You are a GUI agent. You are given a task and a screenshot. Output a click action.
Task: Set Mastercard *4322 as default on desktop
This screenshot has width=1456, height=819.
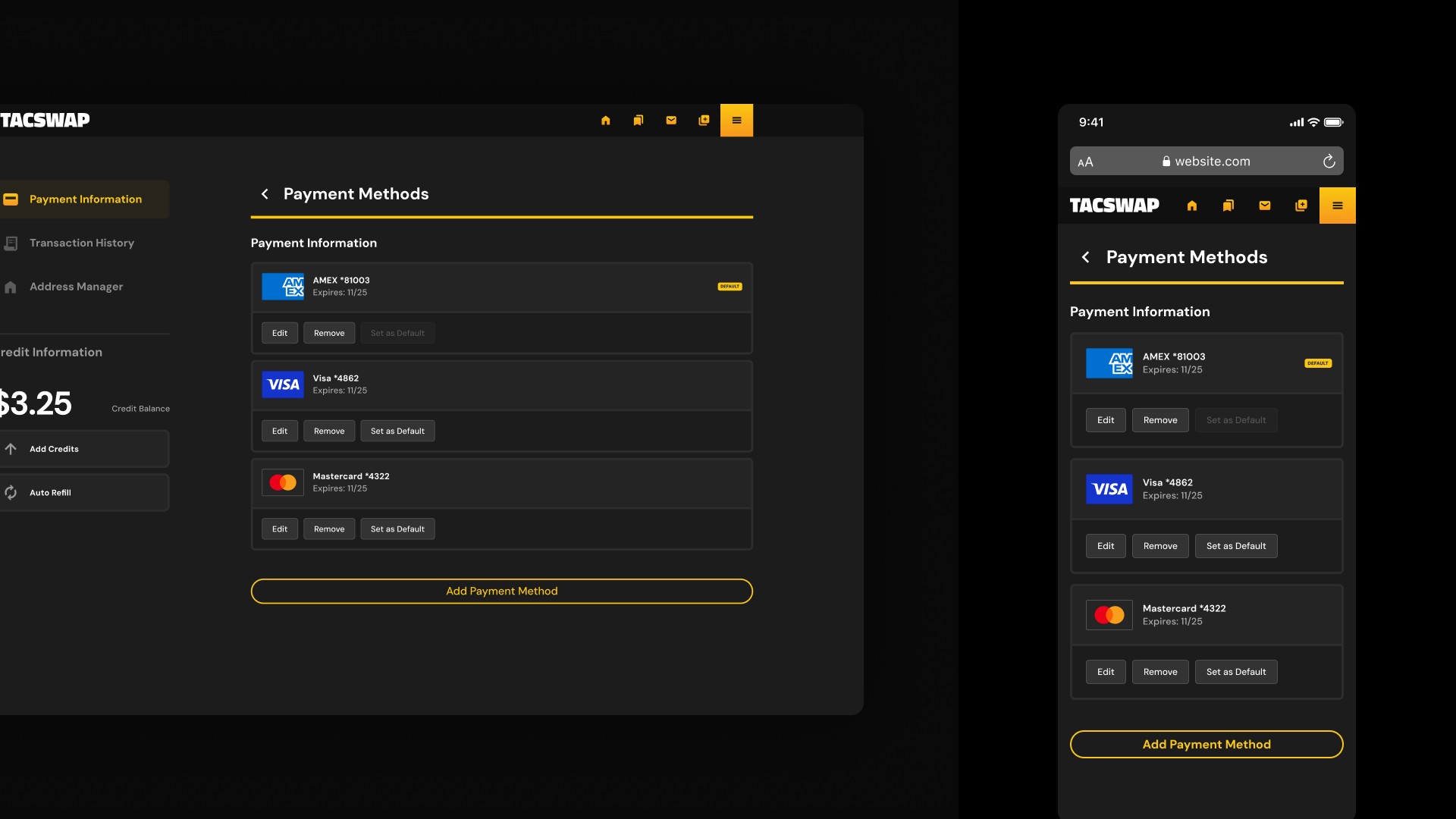(x=397, y=529)
